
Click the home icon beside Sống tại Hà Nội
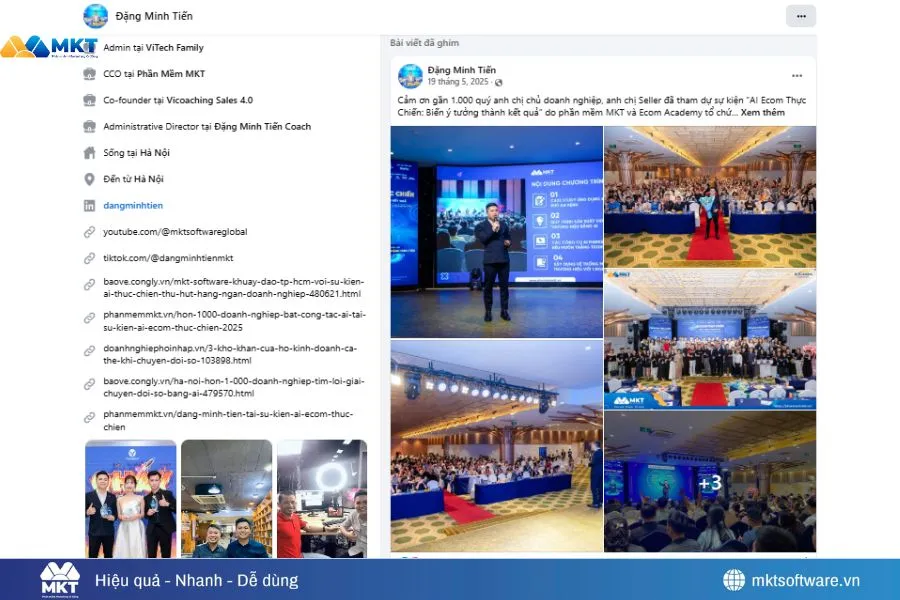click(x=89, y=153)
